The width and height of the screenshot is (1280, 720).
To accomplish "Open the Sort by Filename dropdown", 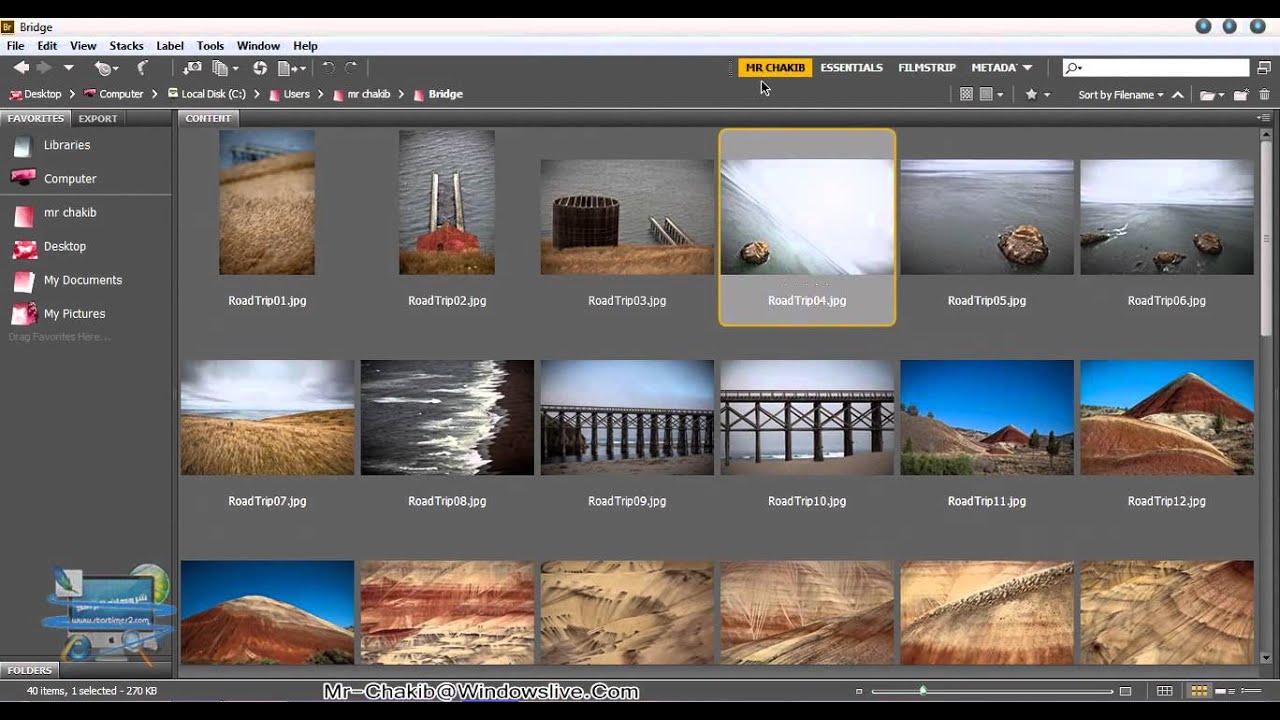I will click(1121, 95).
